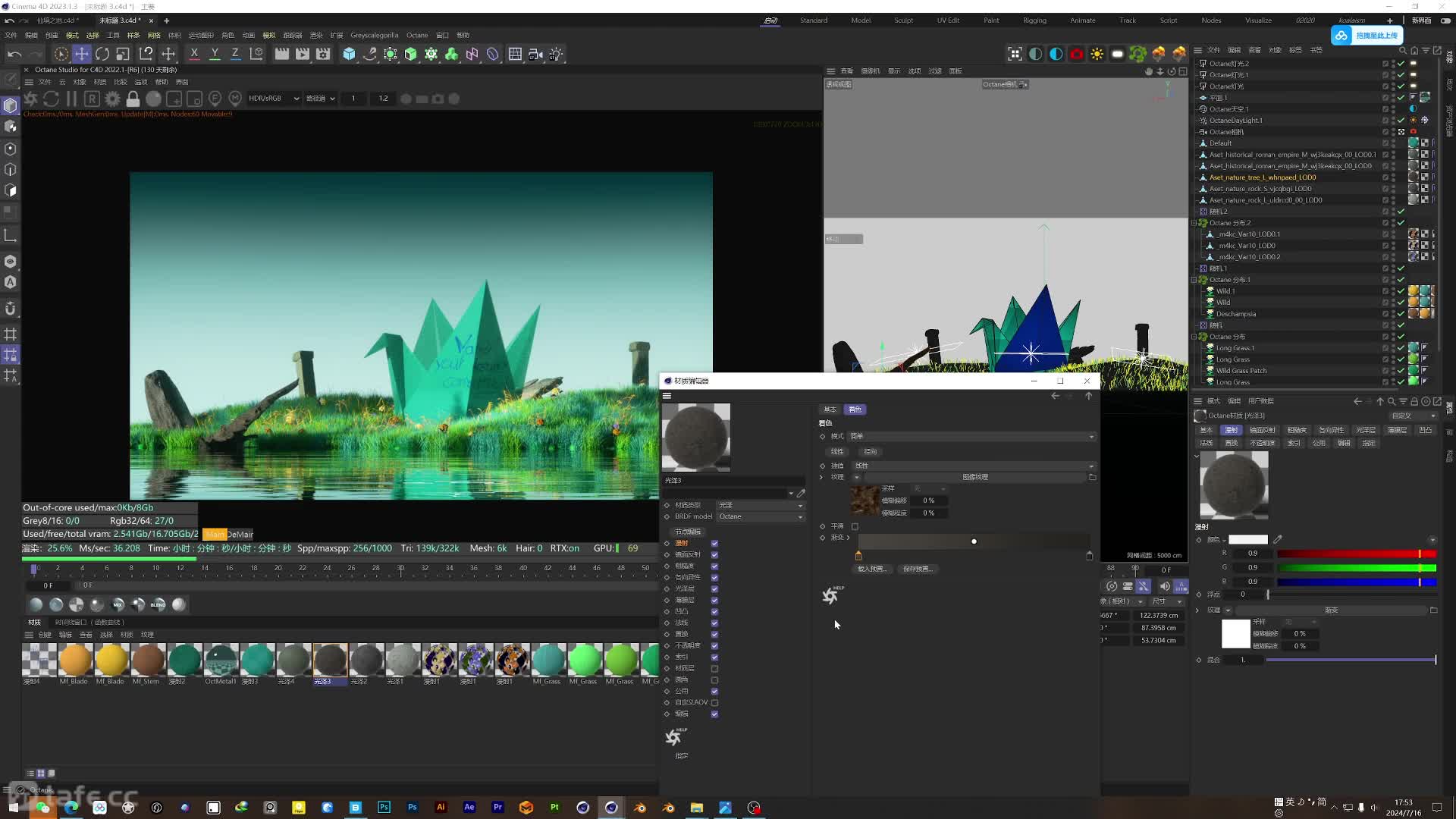This screenshot has width=1456, height=819.
Task: Click folder icon beside image texture field
Action: click(x=1093, y=477)
